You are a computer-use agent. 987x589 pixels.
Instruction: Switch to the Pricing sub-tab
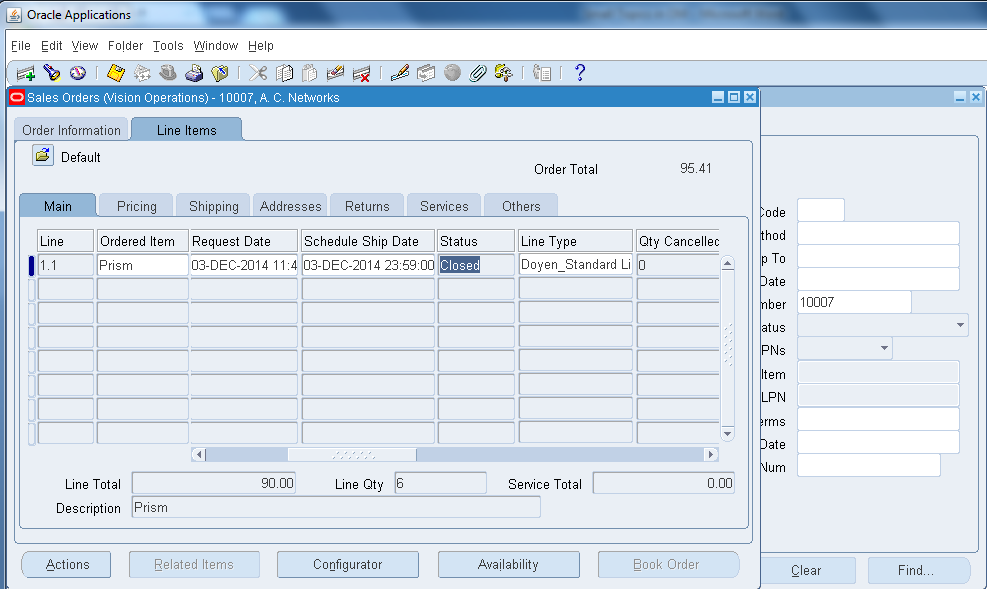[137, 206]
